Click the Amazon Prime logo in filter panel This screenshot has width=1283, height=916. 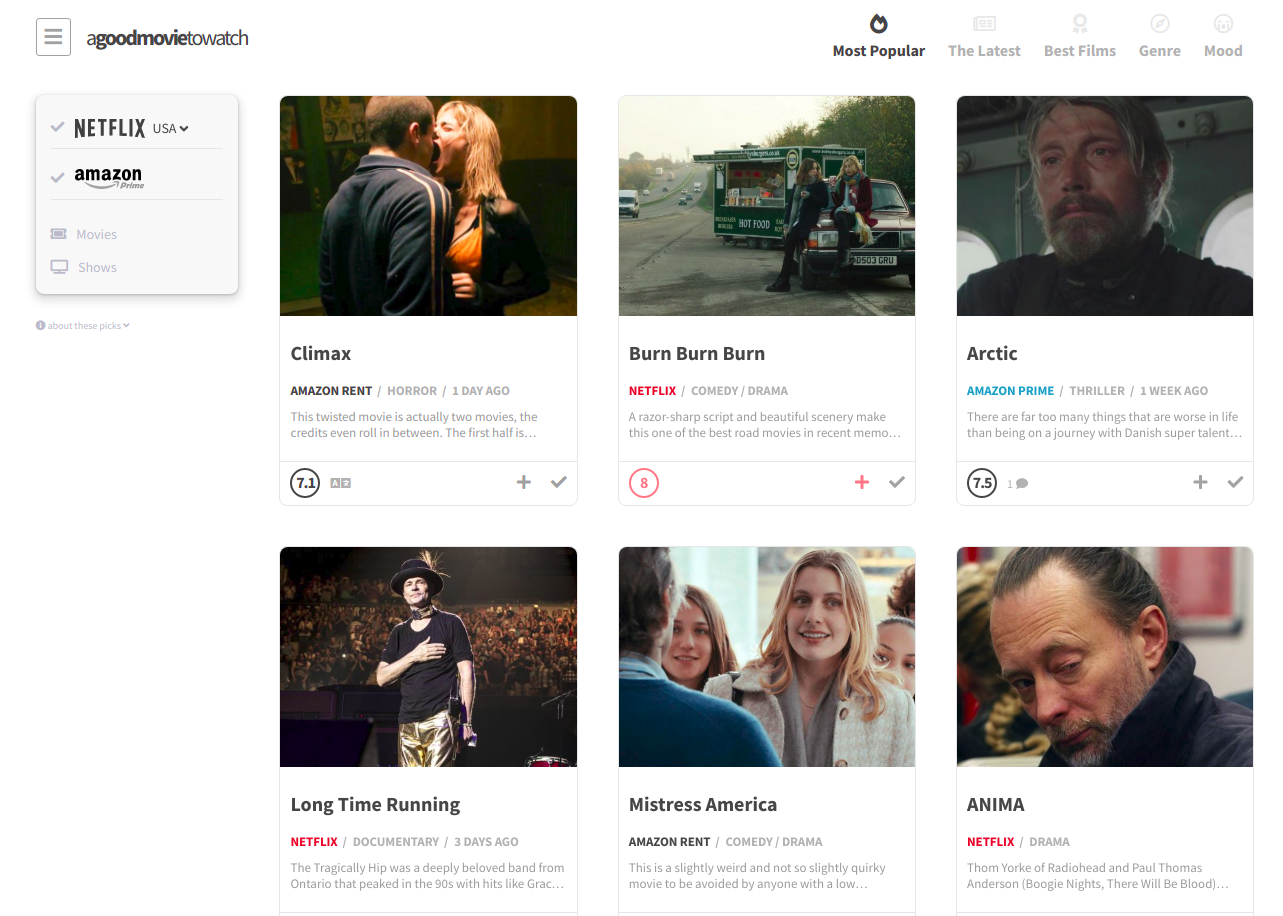tap(109, 178)
